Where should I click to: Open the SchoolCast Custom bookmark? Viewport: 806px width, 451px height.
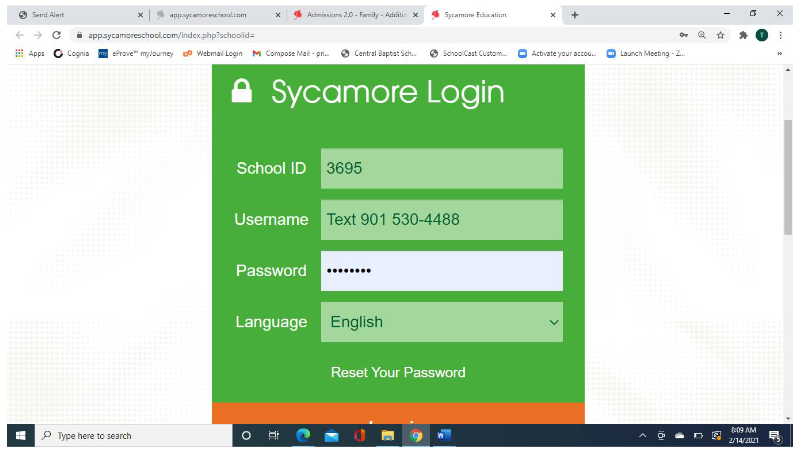(468, 53)
